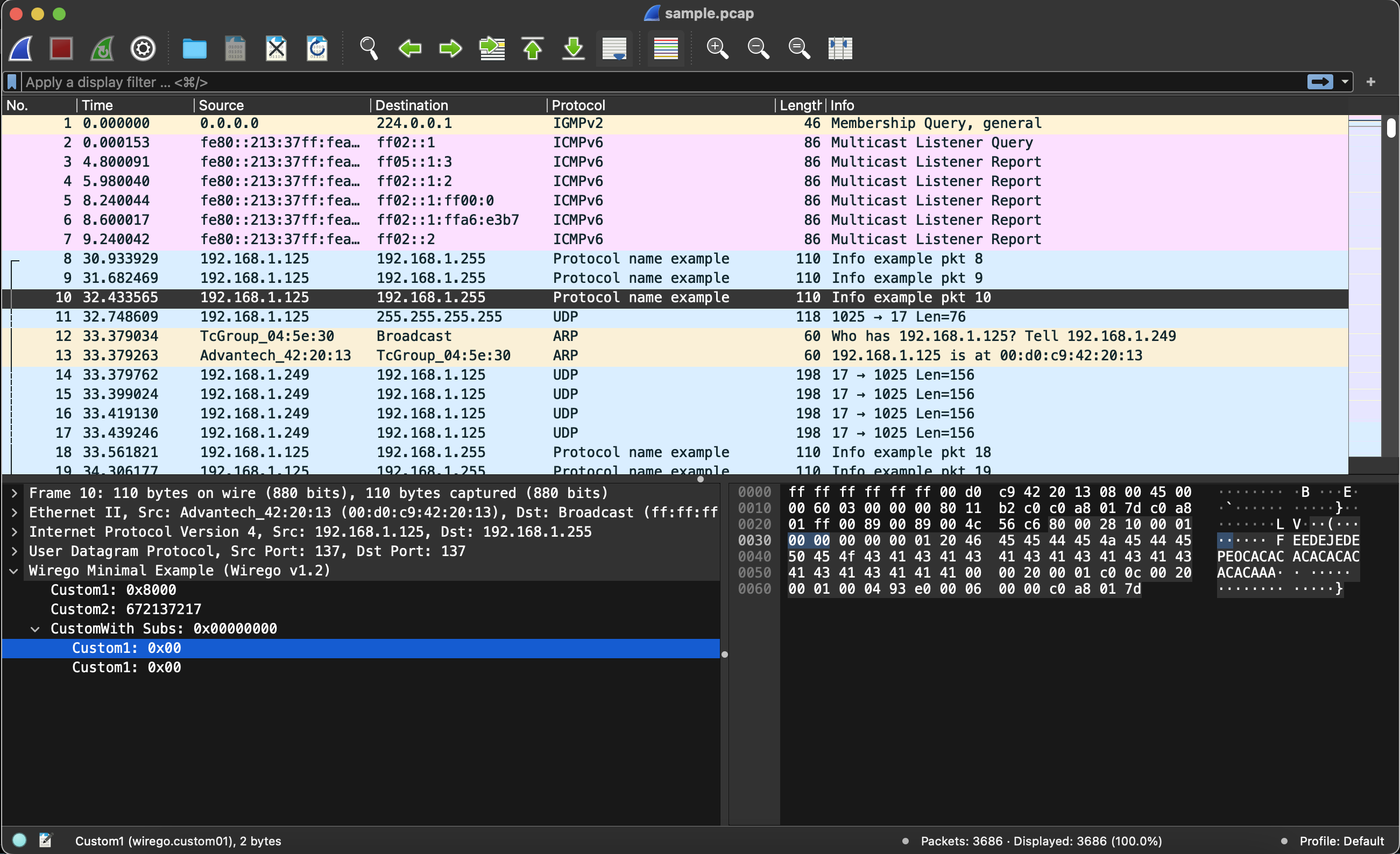Zoom in main window text
This screenshot has width=1400, height=854.
coord(717,48)
